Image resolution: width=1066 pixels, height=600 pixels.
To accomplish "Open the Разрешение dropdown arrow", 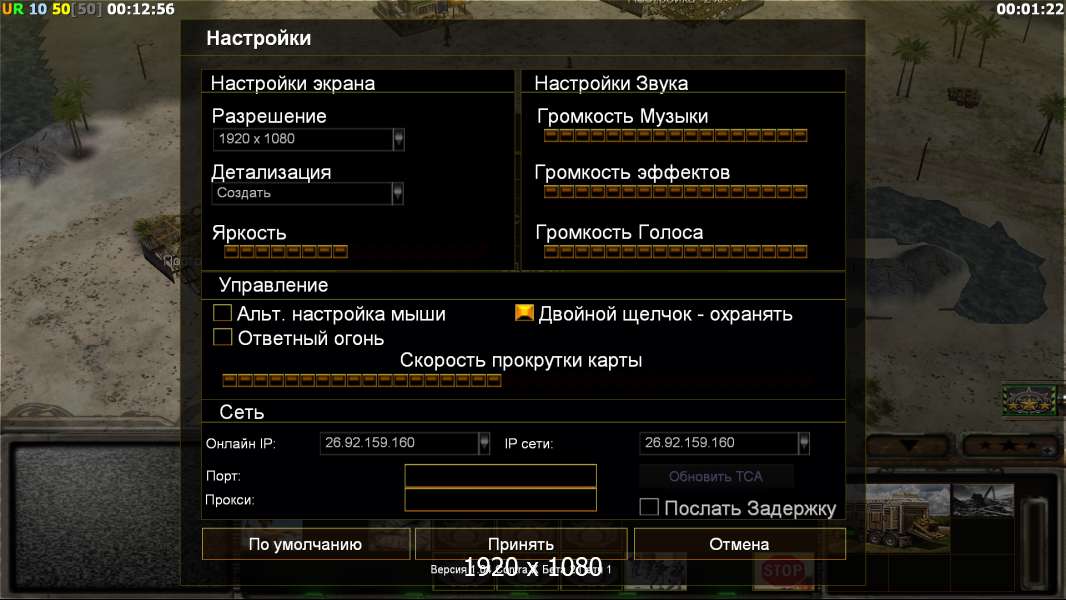I will click(398, 139).
